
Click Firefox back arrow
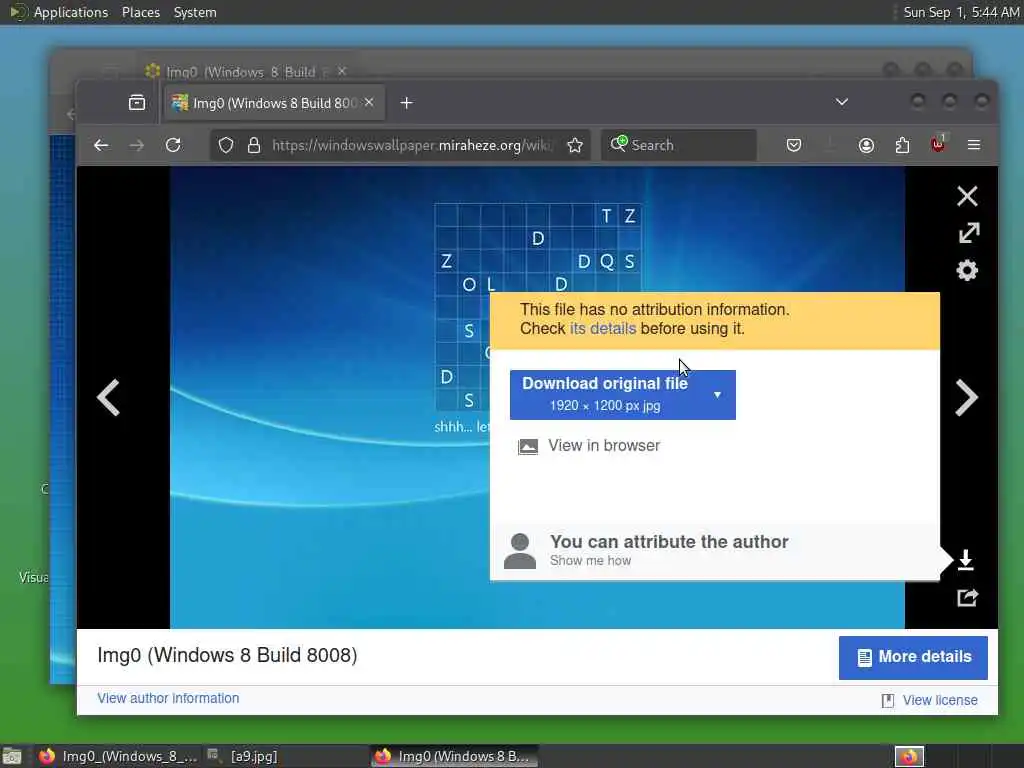(x=101, y=145)
